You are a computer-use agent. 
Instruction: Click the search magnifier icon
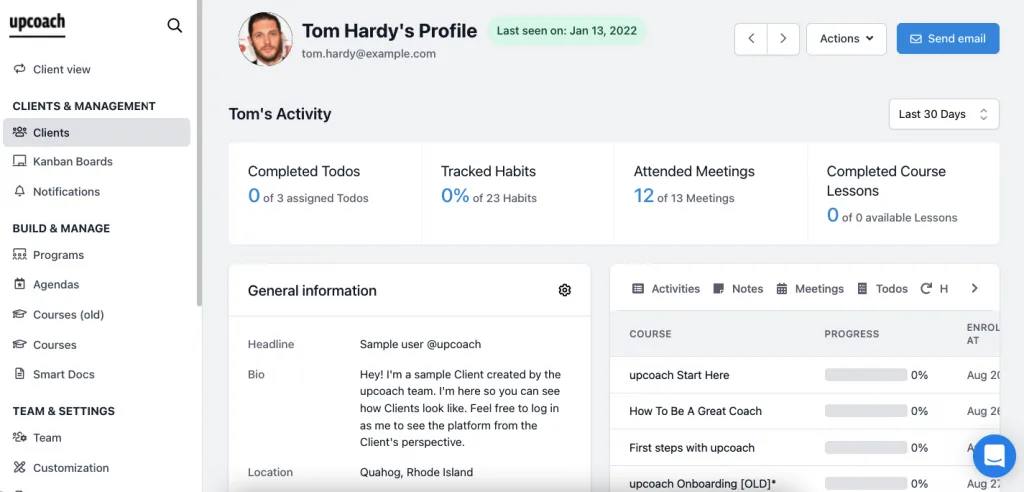click(175, 26)
